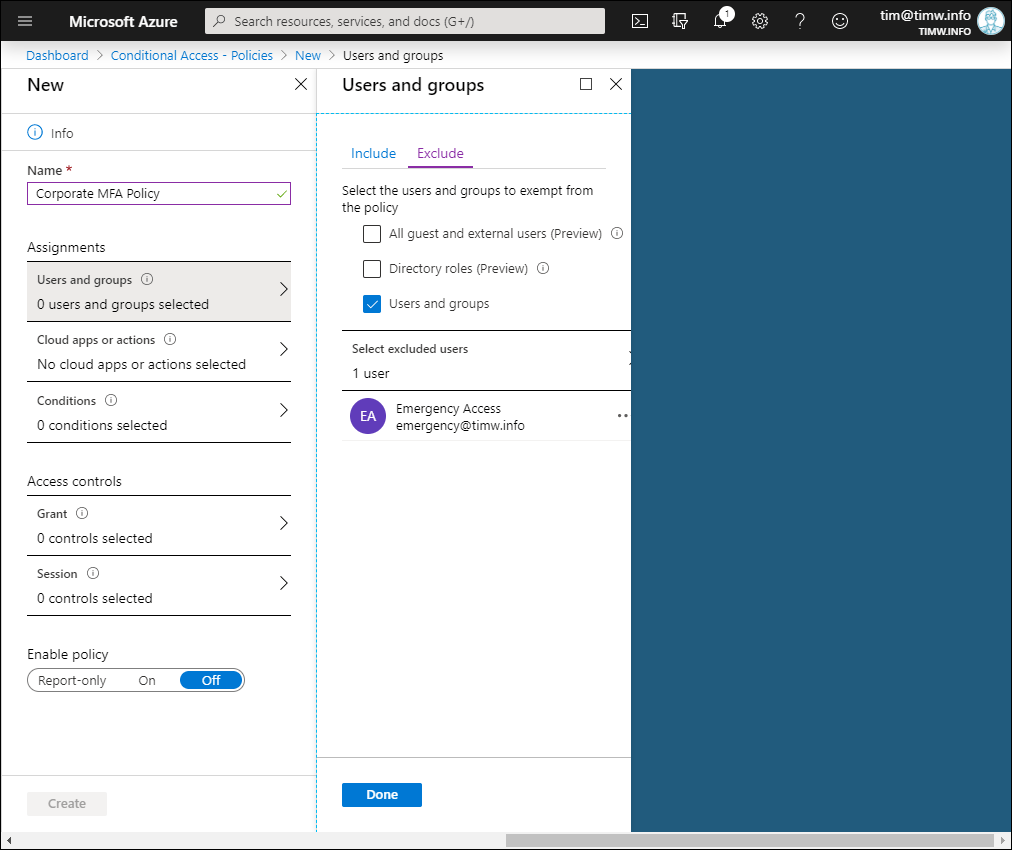The height and width of the screenshot is (850, 1012).
Task: Uncheck the Users and groups checkbox
Action: pos(372,304)
